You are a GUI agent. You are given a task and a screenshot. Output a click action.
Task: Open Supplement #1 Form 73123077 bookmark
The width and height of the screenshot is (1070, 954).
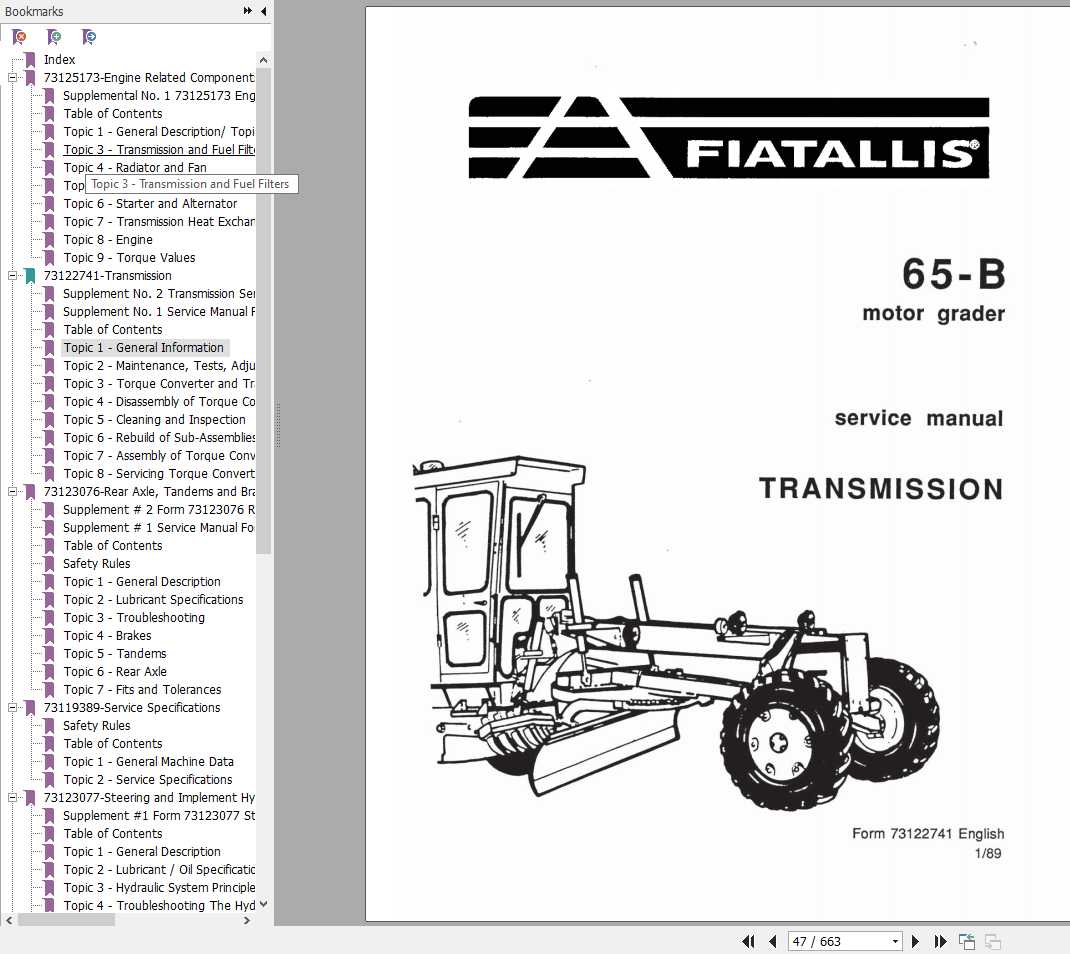tap(159, 815)
